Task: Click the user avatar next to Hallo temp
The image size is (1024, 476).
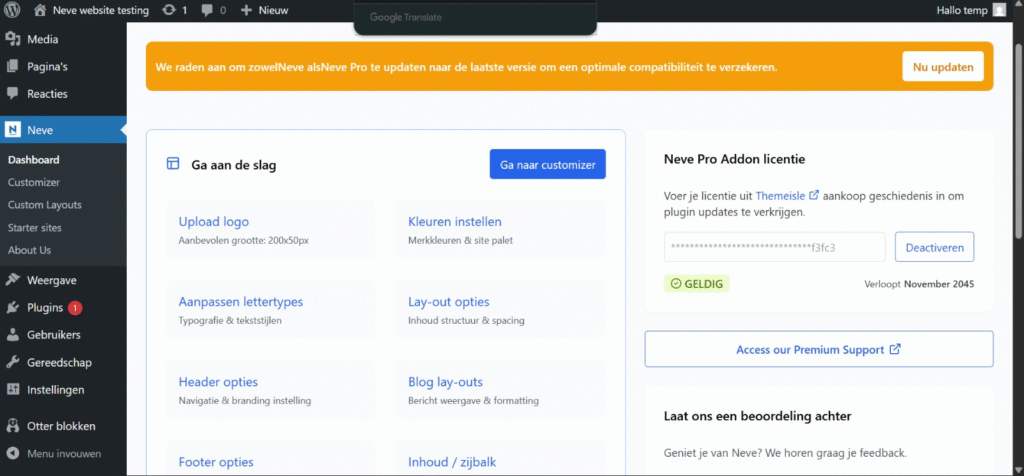Action: pos(999,10)
